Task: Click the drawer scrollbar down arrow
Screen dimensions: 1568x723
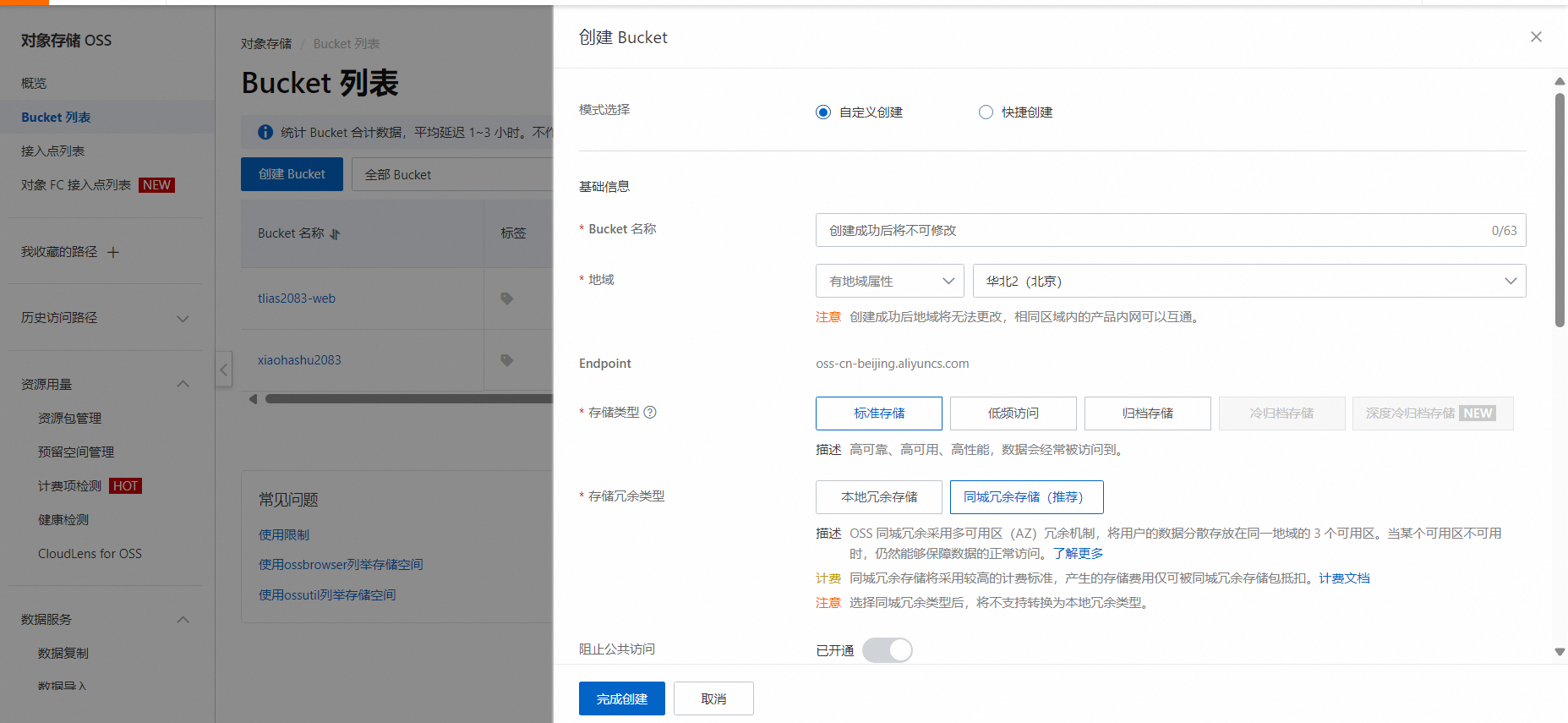Action: 1560,652
